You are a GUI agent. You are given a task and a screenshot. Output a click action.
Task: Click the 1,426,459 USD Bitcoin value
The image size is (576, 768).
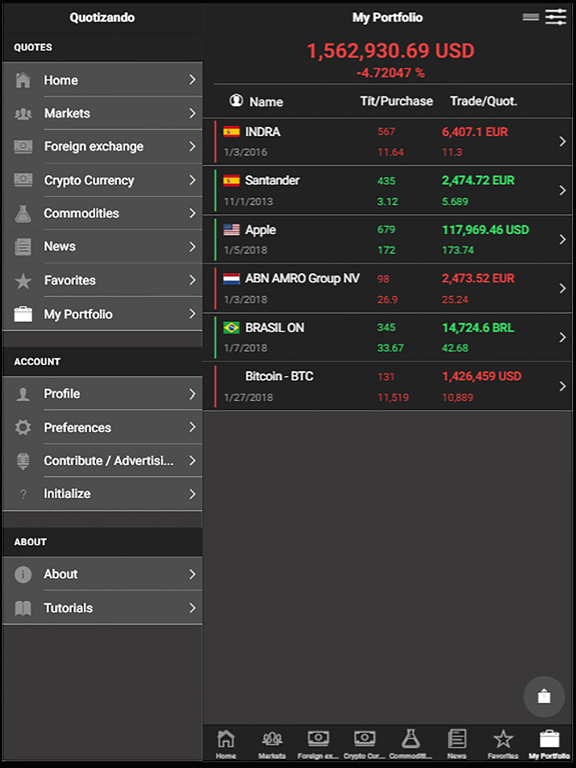click(481, 376)
